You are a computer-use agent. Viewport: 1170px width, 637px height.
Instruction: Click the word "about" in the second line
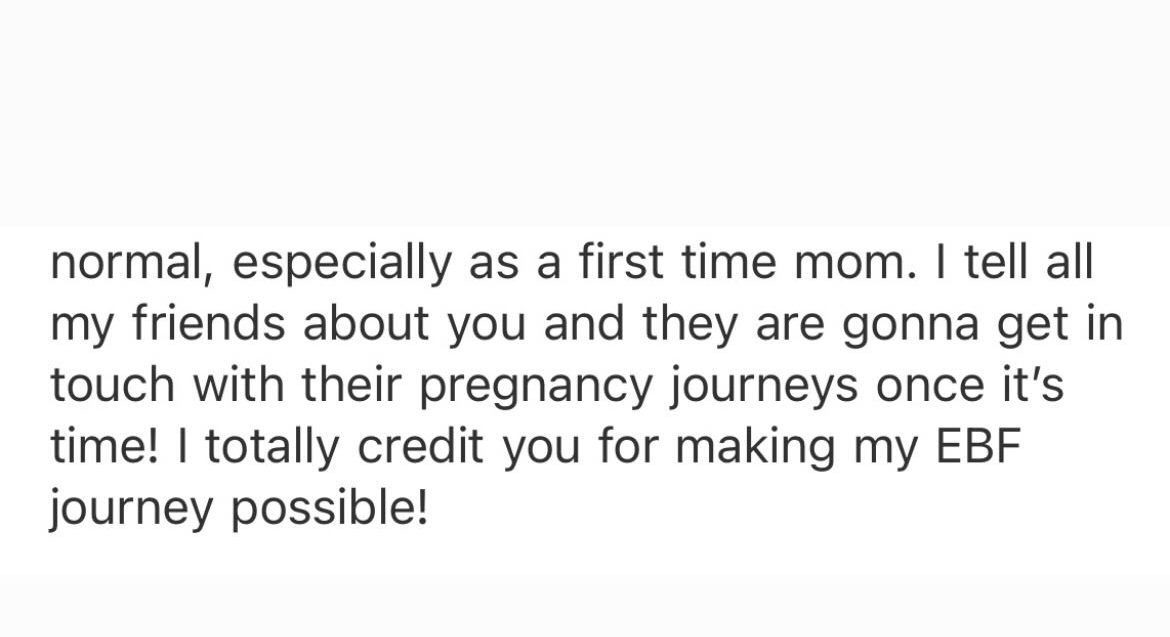(x=366, y=324)
